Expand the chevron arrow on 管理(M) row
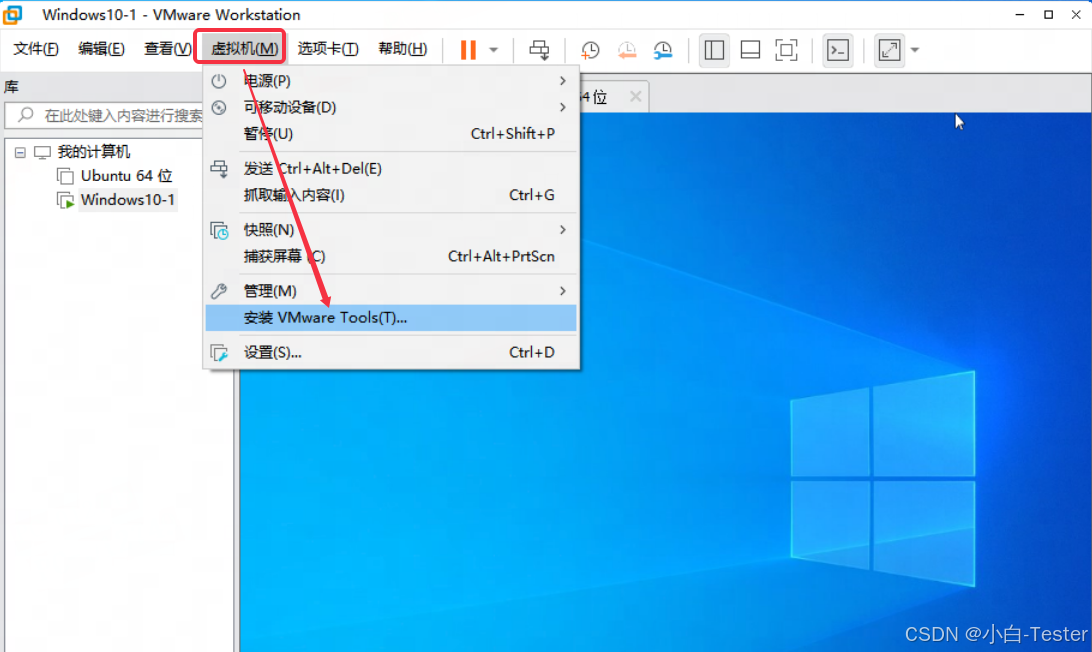The image size is (1092, 652). click(563, 291)
